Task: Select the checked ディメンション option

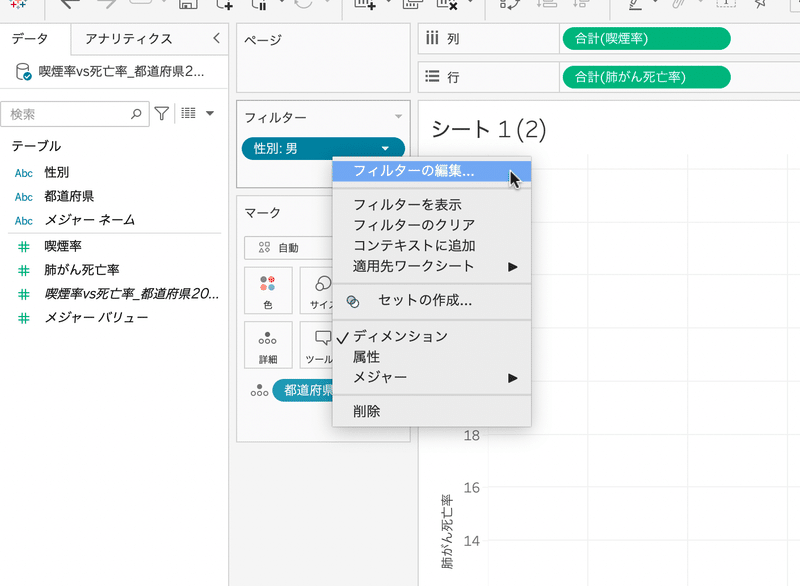Action: (x=432, y=337)
